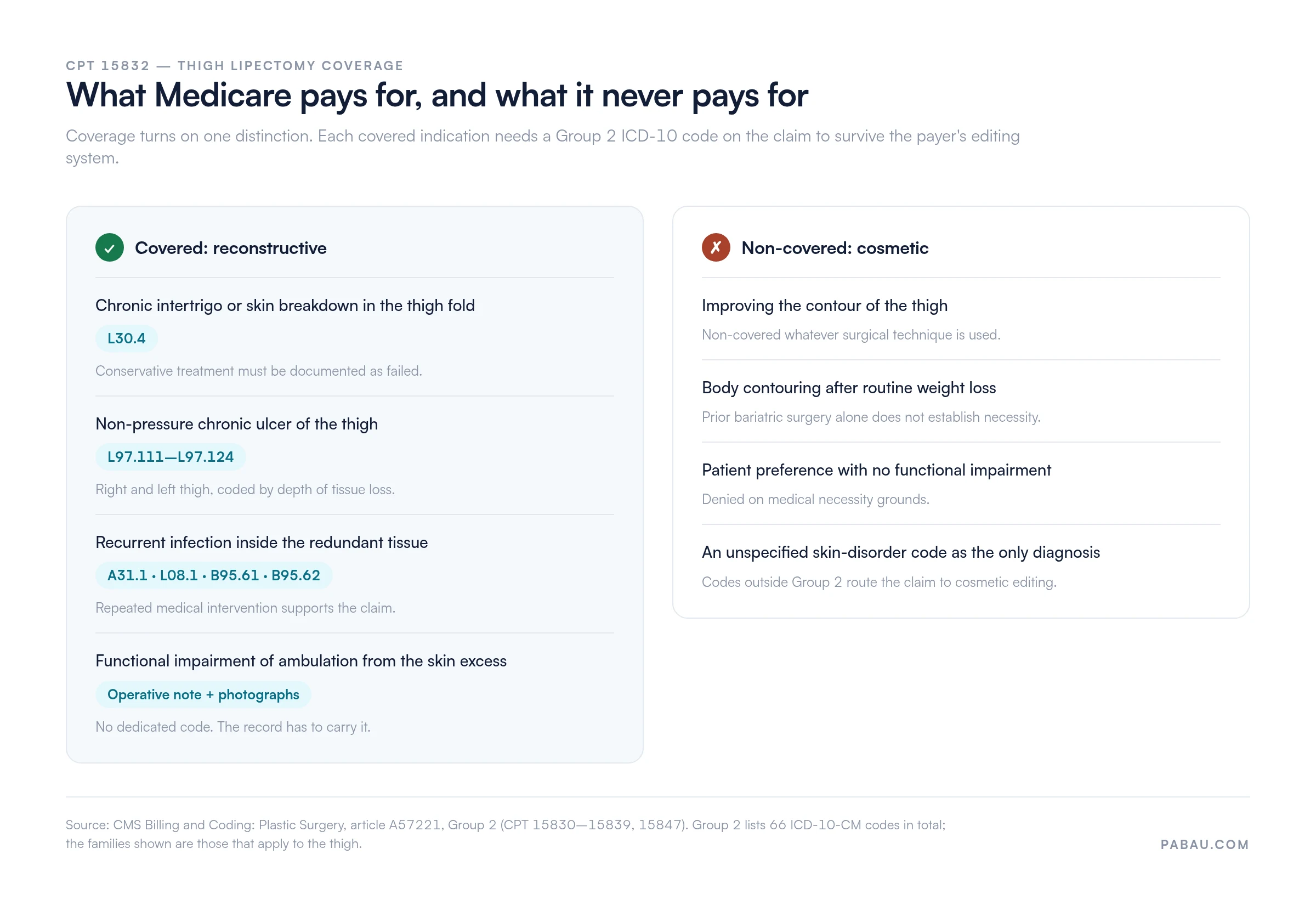1316x905 pixels.
Task: Click the Non-covered: cosmetic heading
Action: [835, 248]
